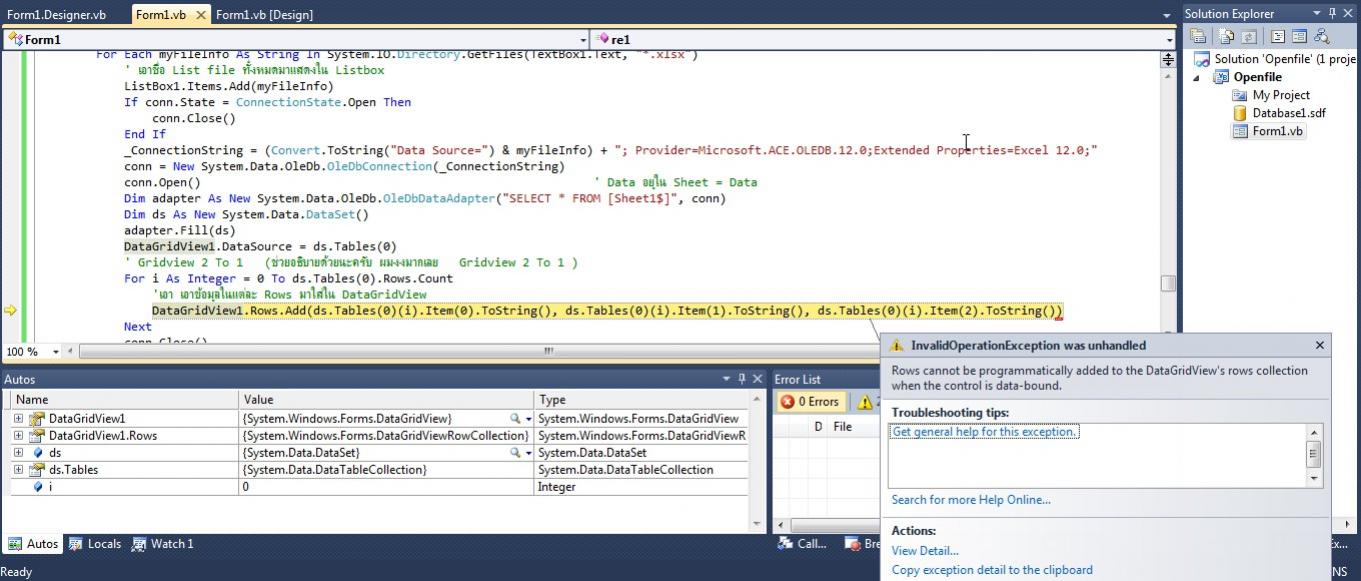The height and width of the screenshot is (581, 1361).
Task: Open the Form1 class dropdown
Action: coord(582,39)
